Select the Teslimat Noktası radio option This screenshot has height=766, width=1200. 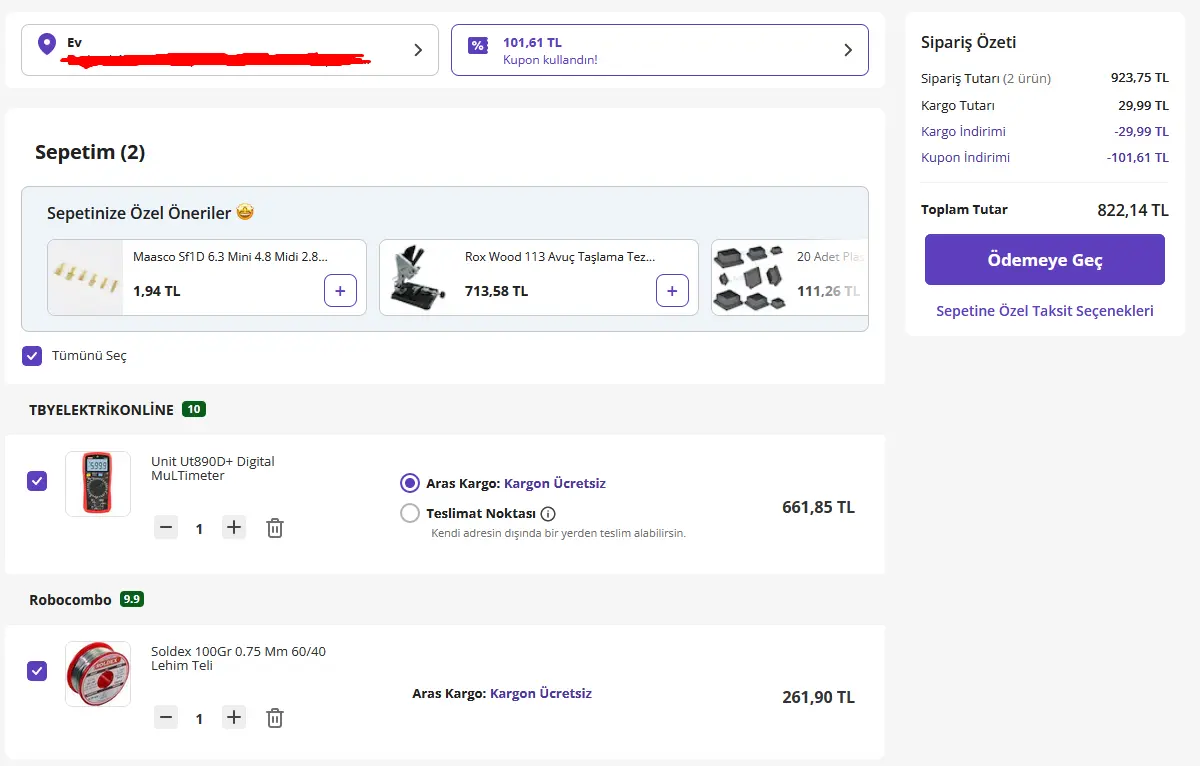pos(409,513)
